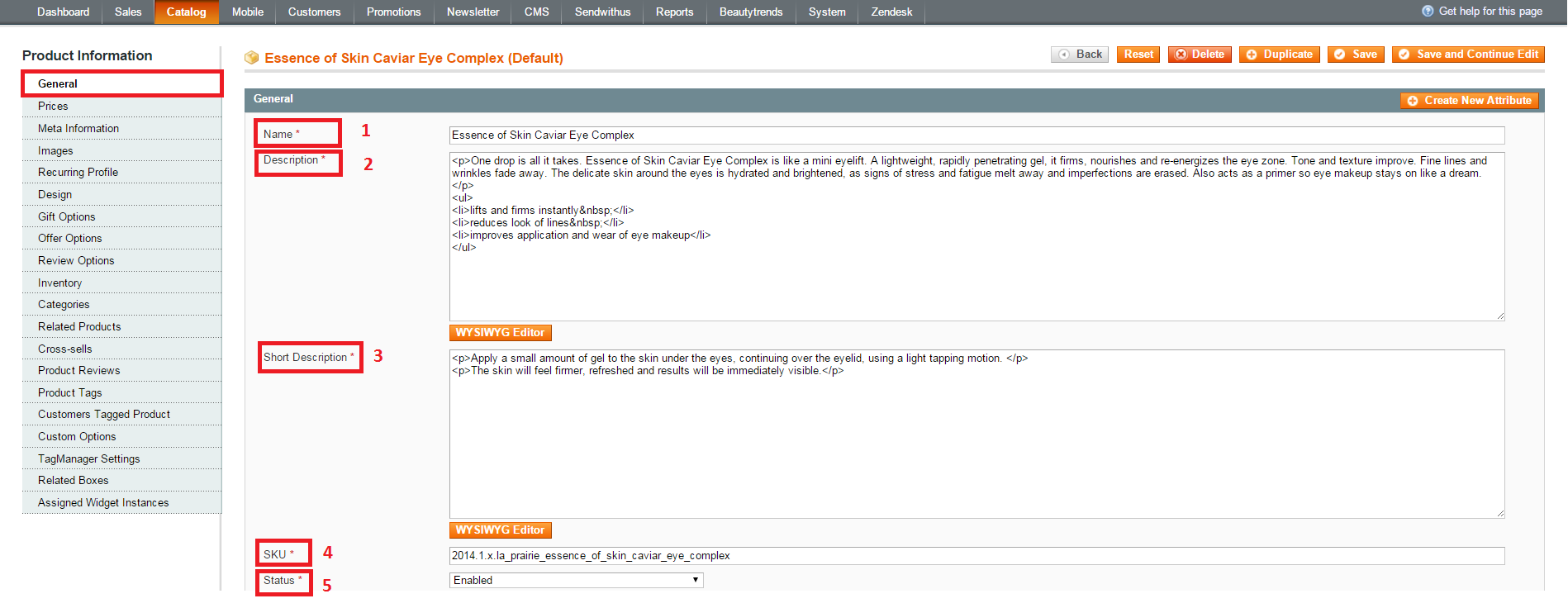Click the plus icon on Create New Attribute
1568x608 pixels.
click(1413, 101)
